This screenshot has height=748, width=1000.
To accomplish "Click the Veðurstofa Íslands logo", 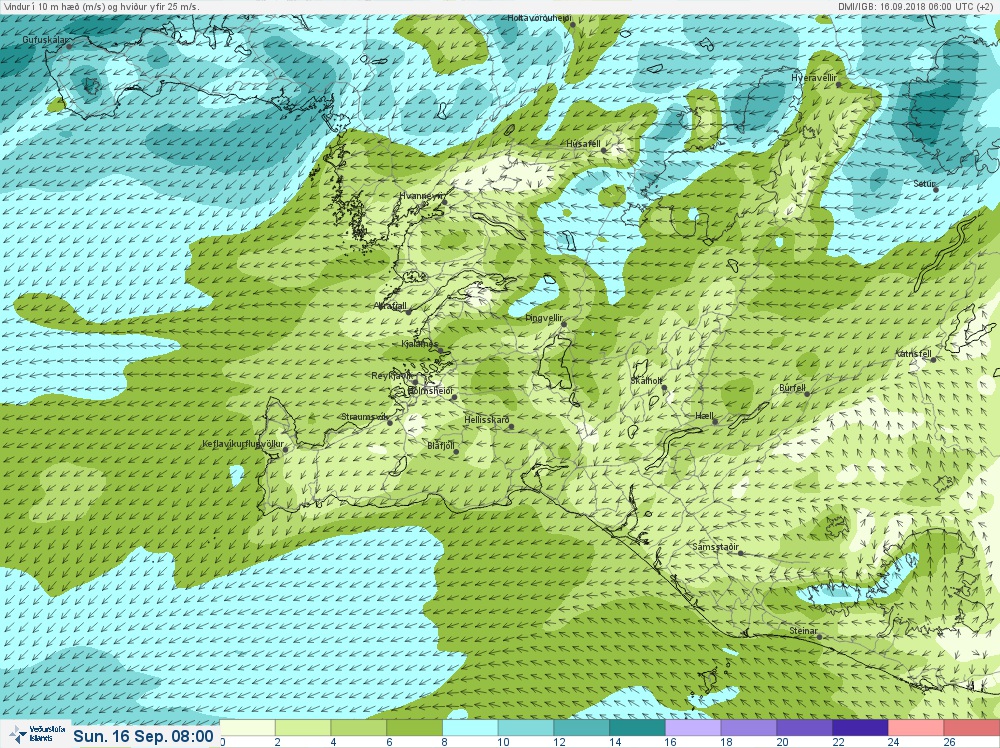I will tap(35, 734).
